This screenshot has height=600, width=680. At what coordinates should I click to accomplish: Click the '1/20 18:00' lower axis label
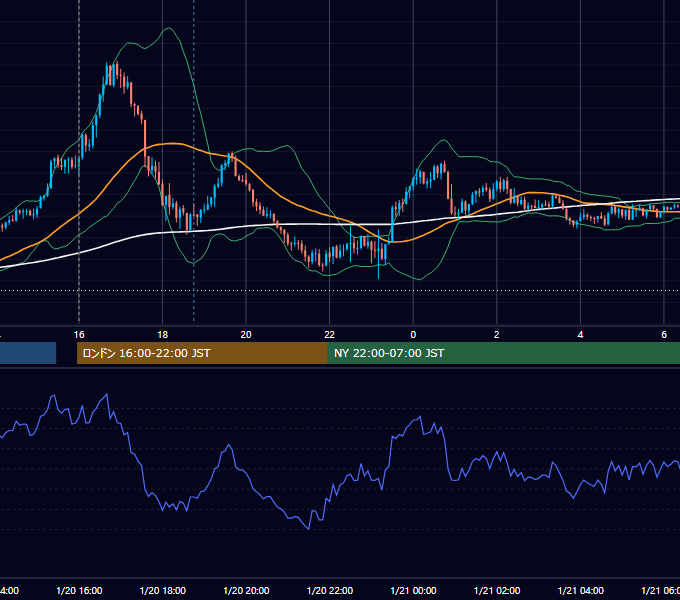(x=163, y=591)
